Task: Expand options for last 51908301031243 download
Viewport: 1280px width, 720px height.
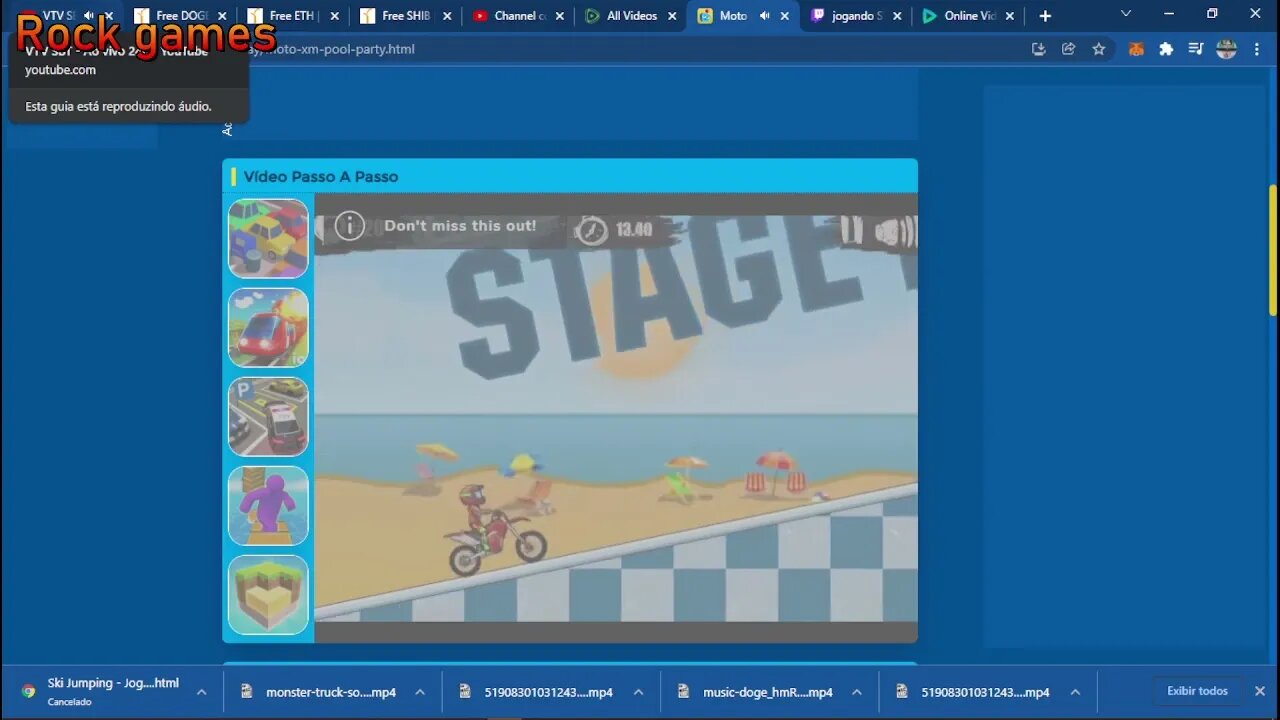Action: click(x=1075, y=692)
